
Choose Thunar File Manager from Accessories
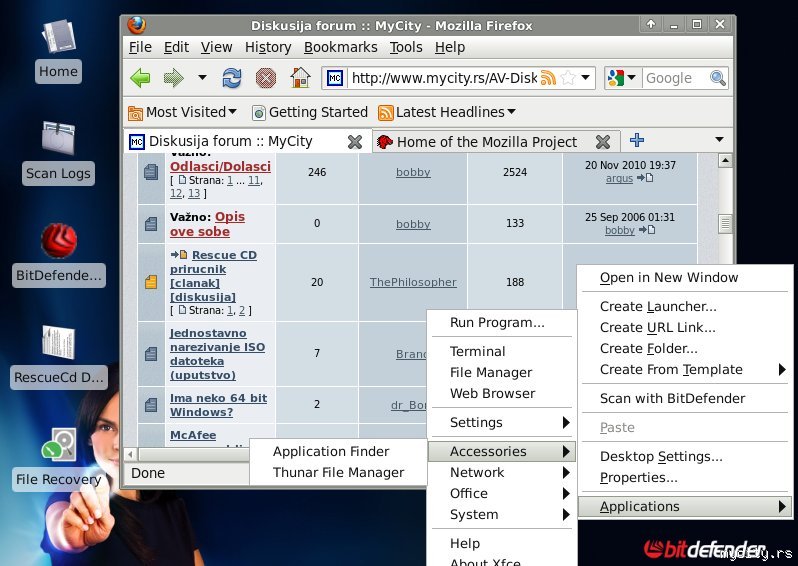[x=338, y=472]
